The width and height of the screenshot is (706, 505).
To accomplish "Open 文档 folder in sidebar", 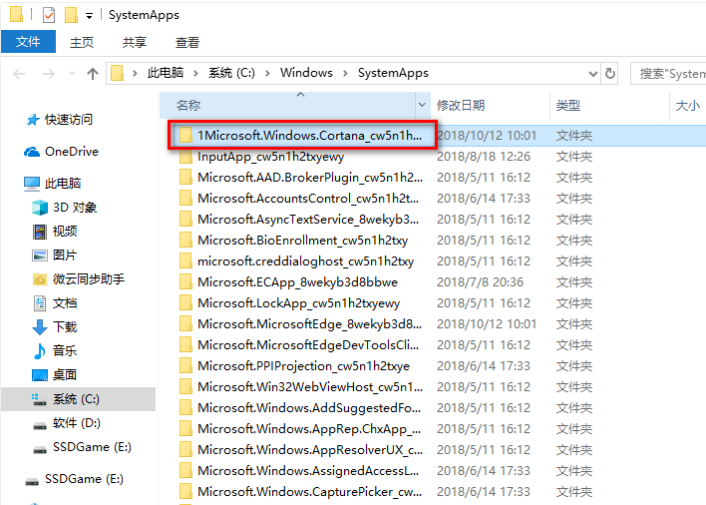I will (55, 303).
